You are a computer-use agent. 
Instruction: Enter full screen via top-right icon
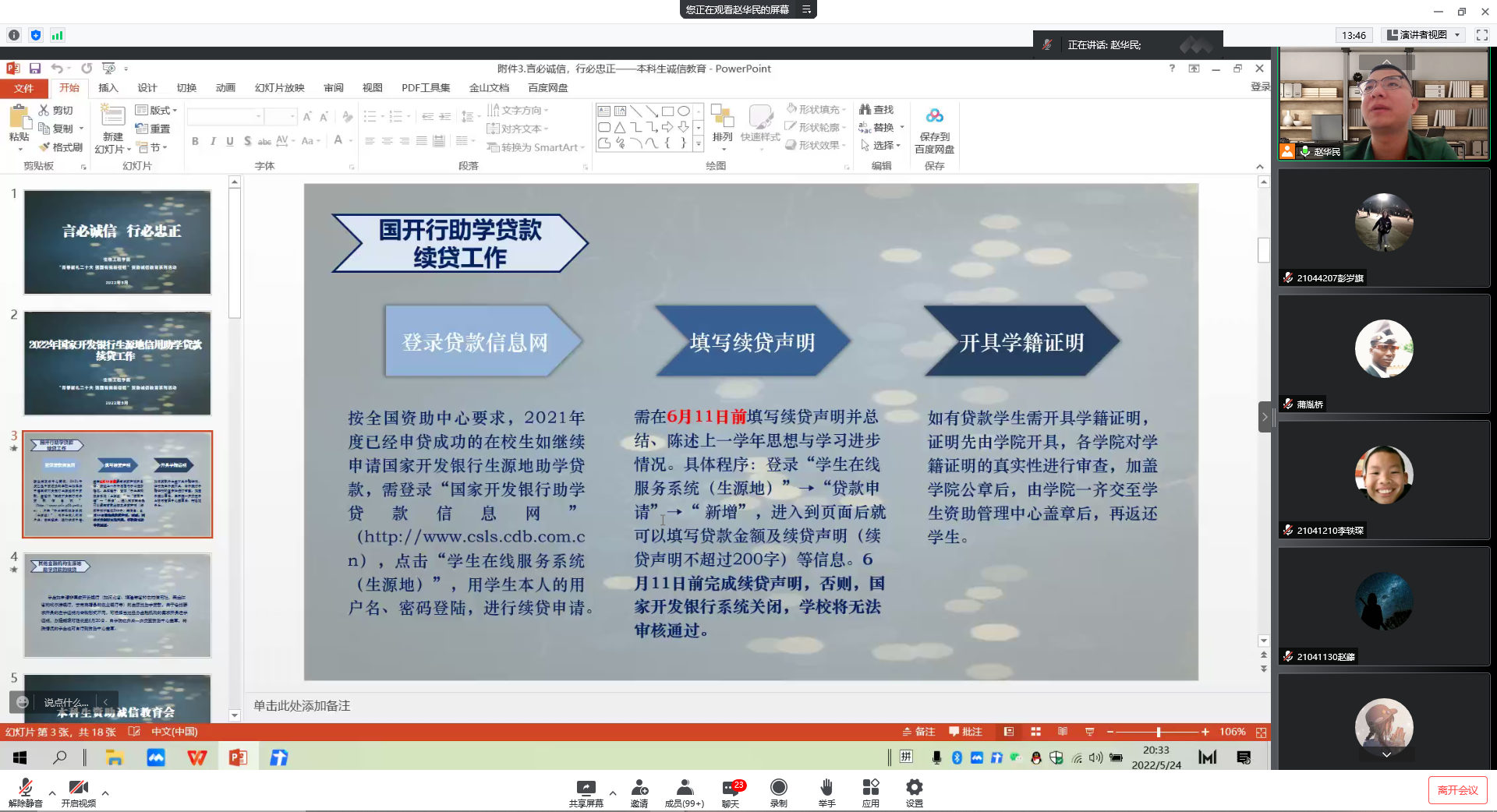pyautogui.click(x=1482, y=35)
